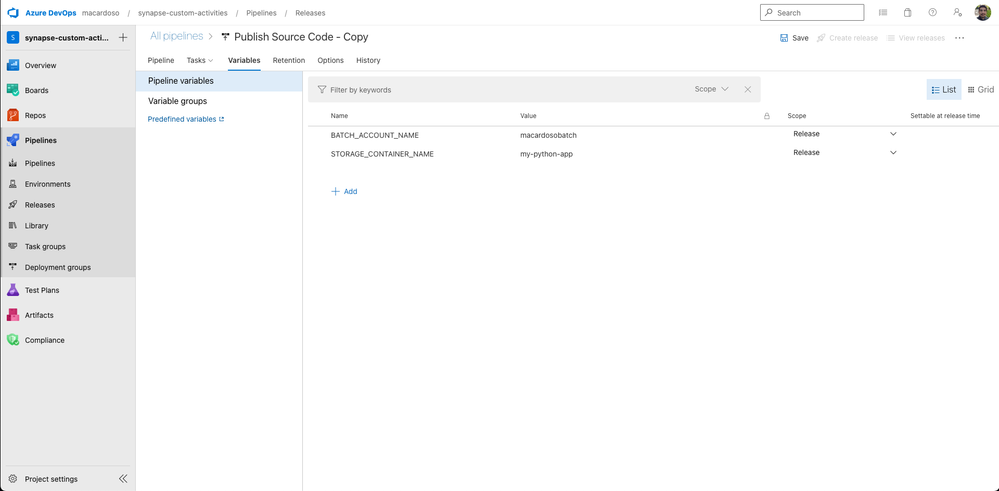Image resolution: width=999 pixels, height=491 pixels.
Task: Clear the filter with the X icon
Action: click(x=748, y=90)
